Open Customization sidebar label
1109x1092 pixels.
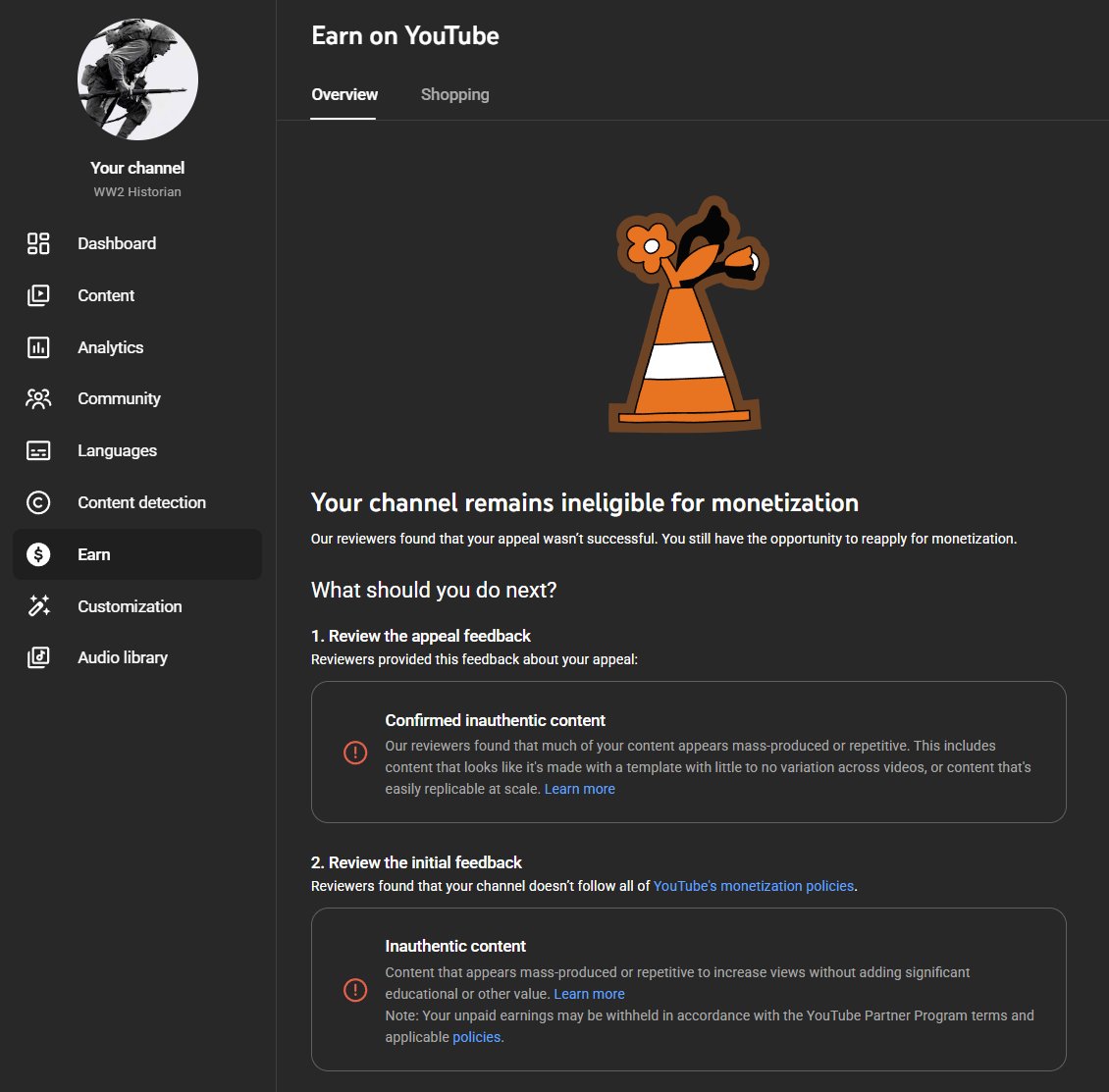pyautogui.click(x=131, y=606)
